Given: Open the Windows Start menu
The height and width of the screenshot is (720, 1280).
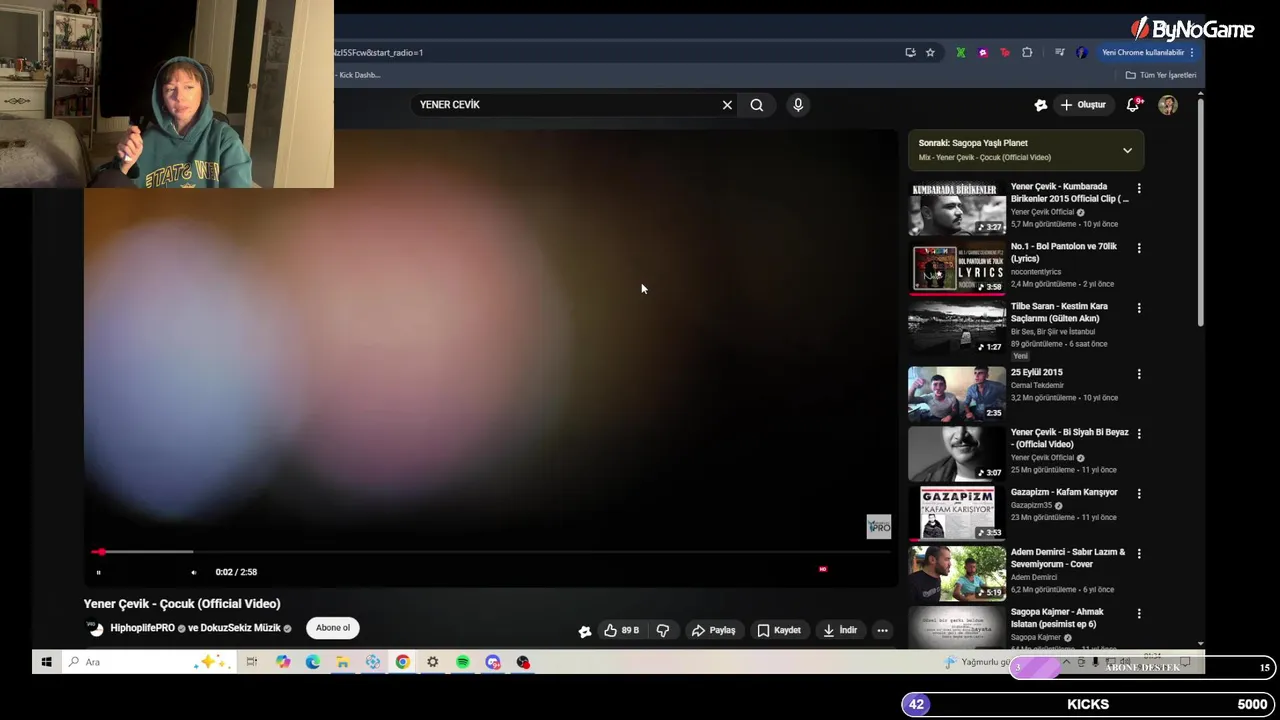Looking at the screenshot, I should point(46,662).
